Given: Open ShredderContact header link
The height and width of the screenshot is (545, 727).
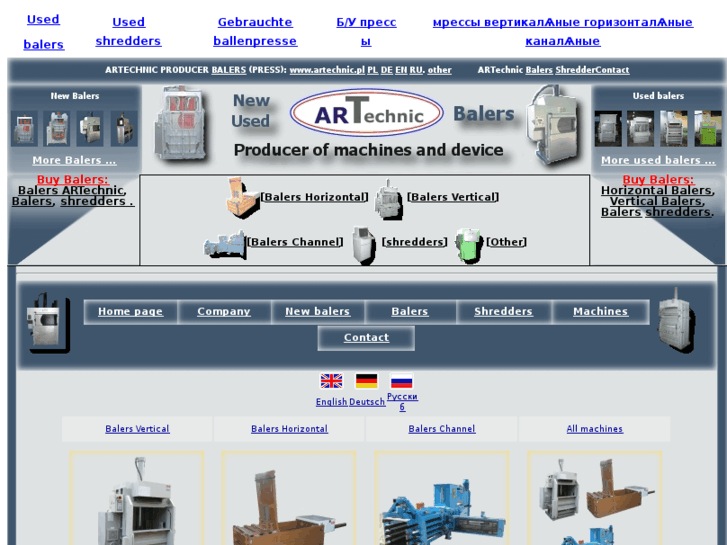Looking at the screenshot, I should pyautogui.click(x=592, y=70).
